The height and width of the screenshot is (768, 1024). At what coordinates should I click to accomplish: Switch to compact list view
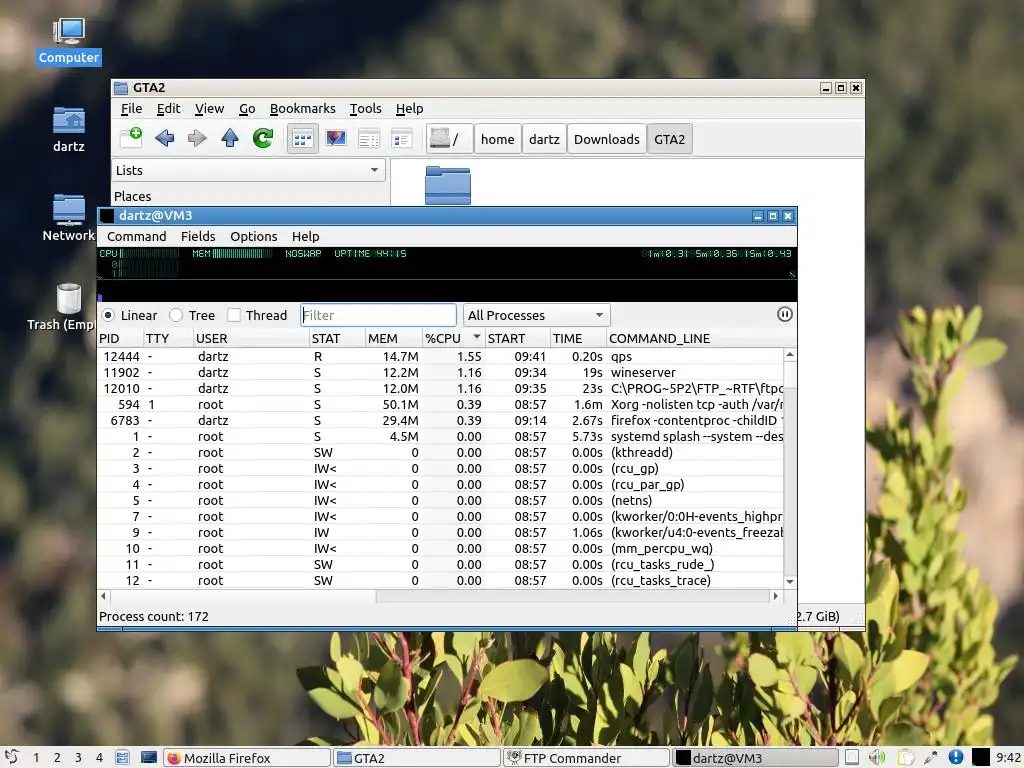(x=369, y=138)
